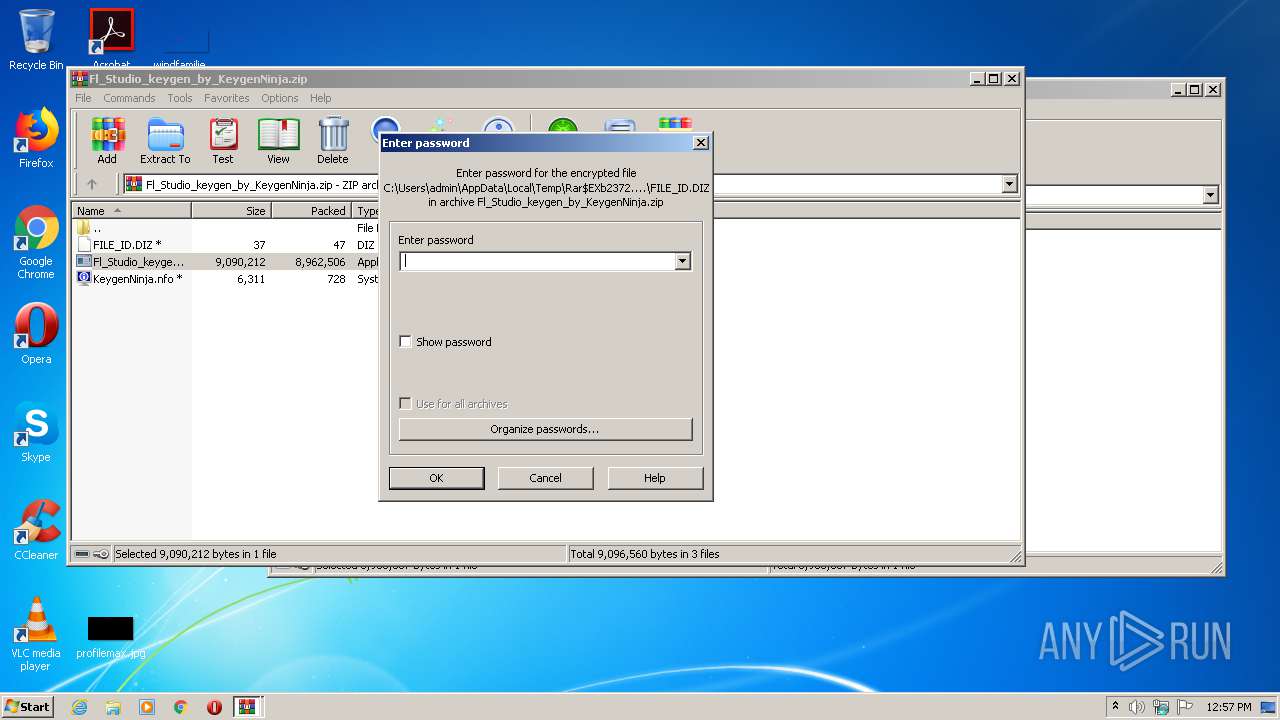Click 'Selected 9,090,212 bytes in 1 file' status
The height and width of the screenshot is (720, 1280).
(196, 554)
